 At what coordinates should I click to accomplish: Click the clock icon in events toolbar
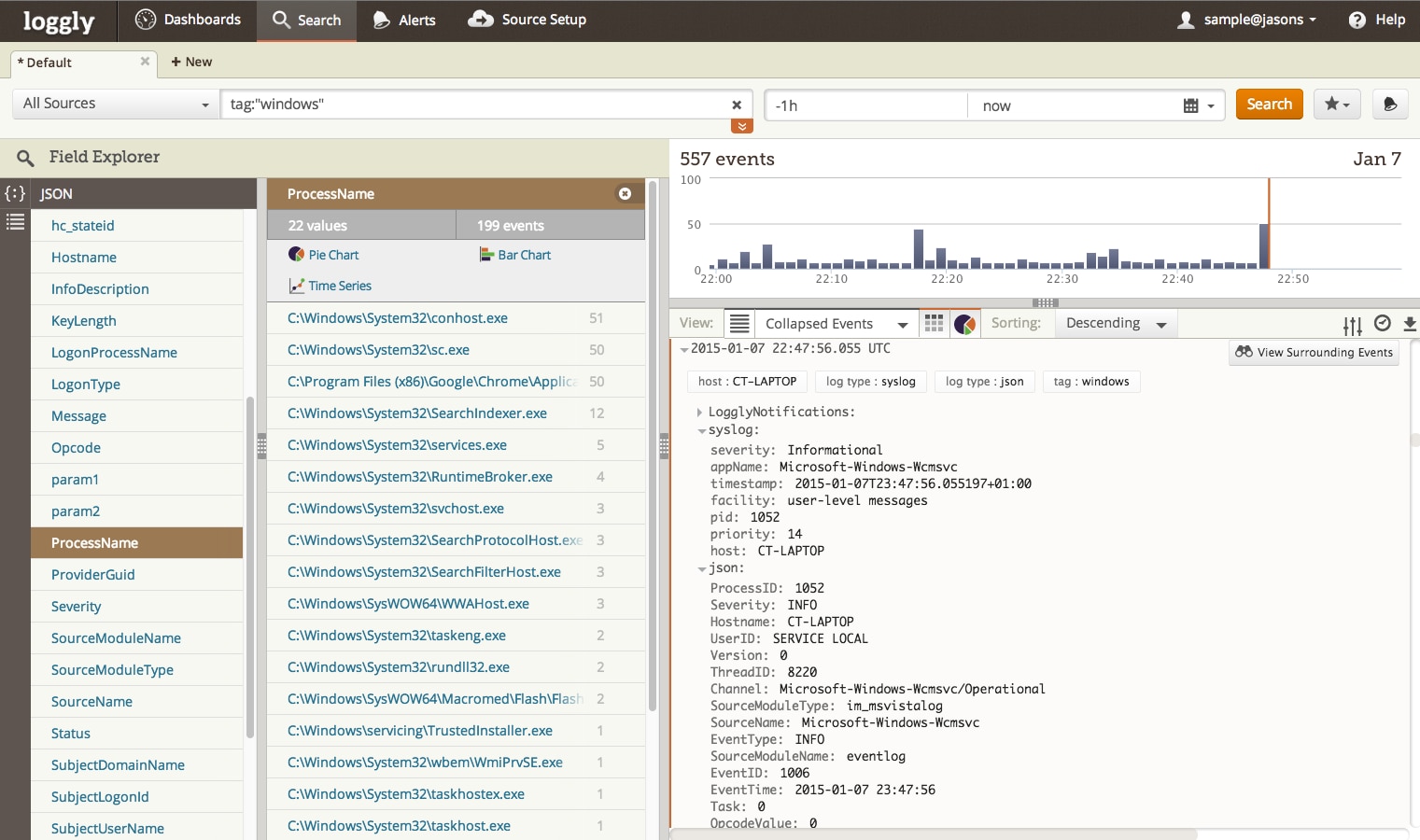click(1382, 324)
